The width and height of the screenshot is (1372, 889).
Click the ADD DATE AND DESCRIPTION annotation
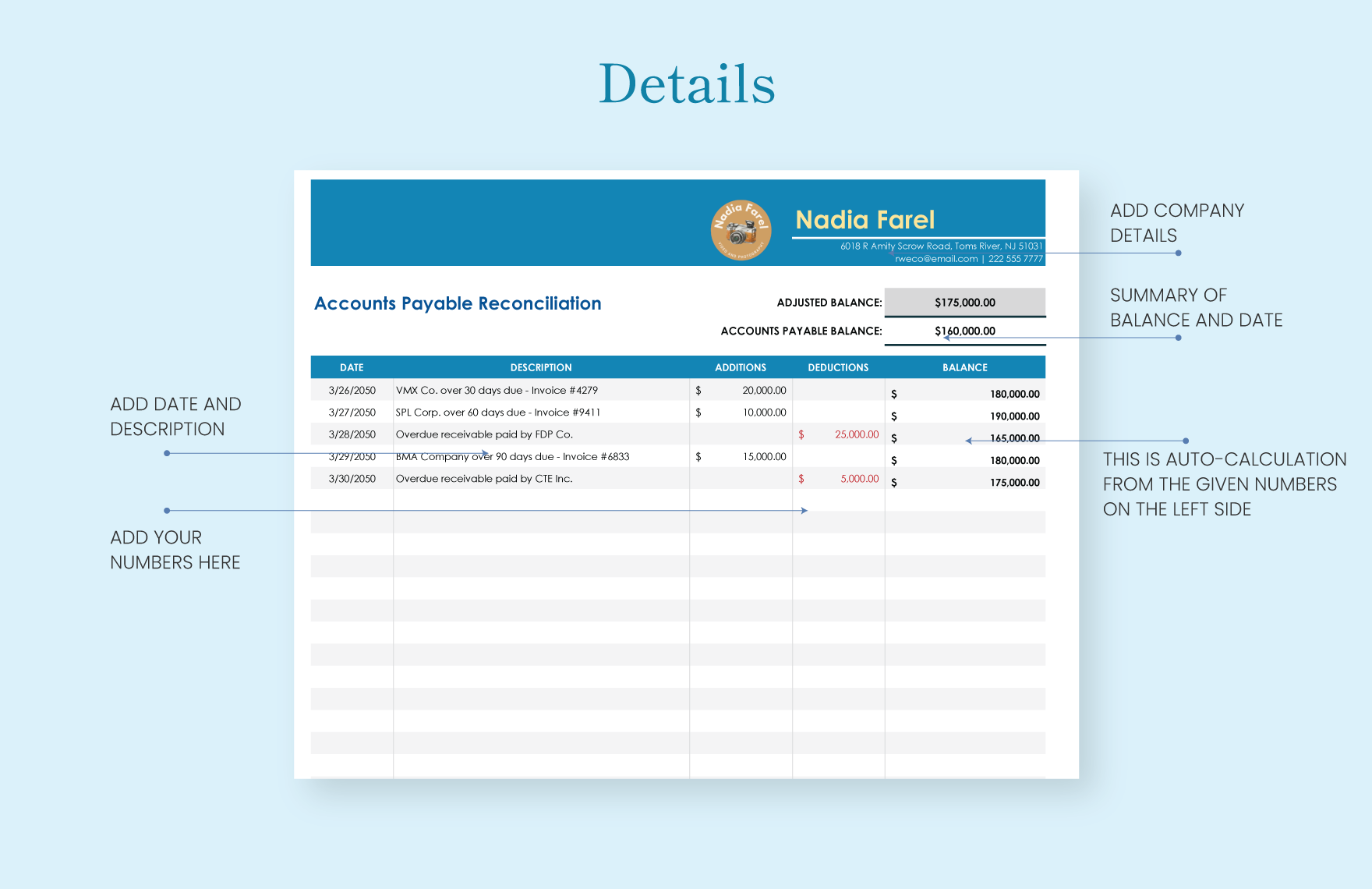(x=175, y=416)
